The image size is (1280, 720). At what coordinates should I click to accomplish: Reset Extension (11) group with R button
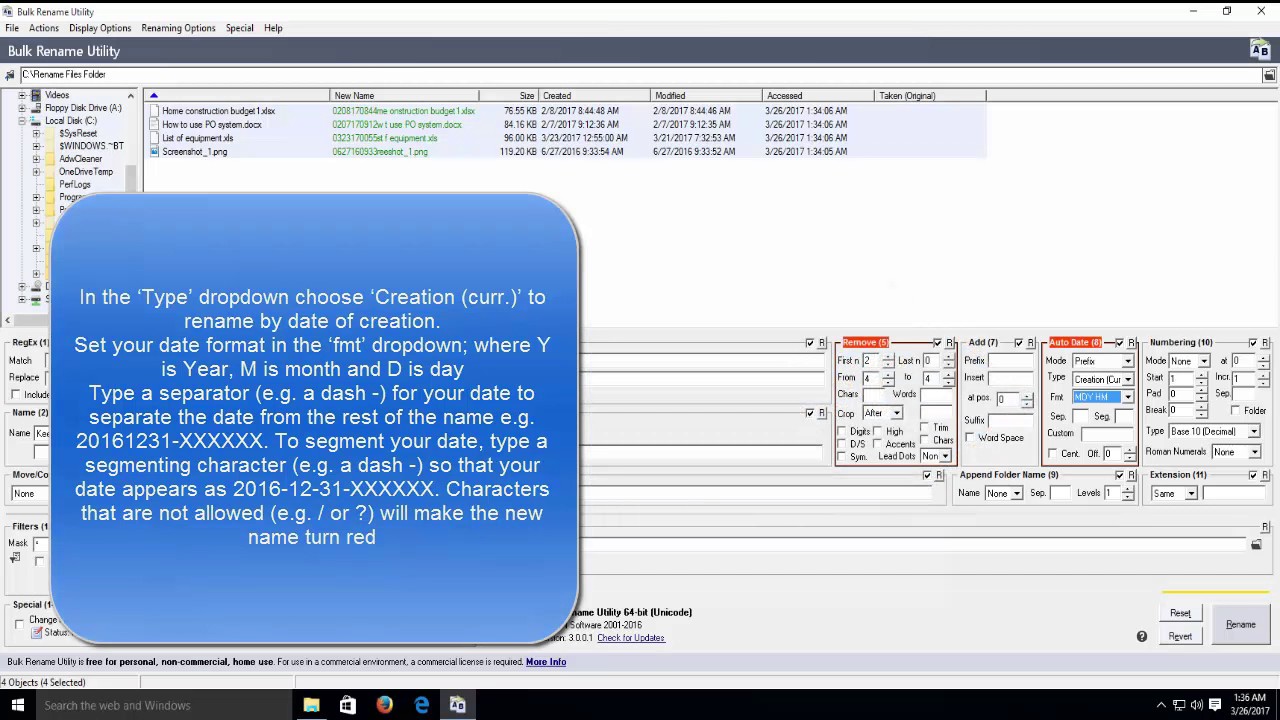(x=1265, y=475)
